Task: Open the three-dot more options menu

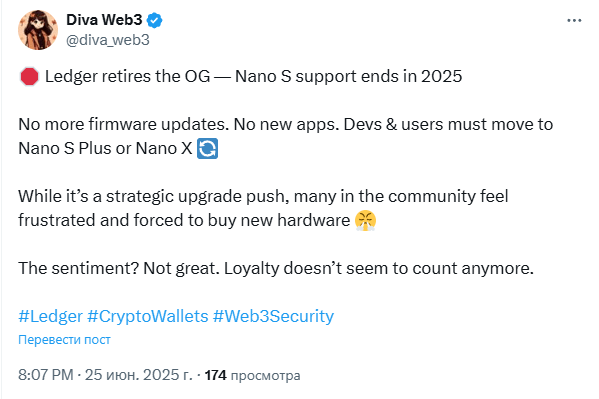Action: [x=574, y=20]
